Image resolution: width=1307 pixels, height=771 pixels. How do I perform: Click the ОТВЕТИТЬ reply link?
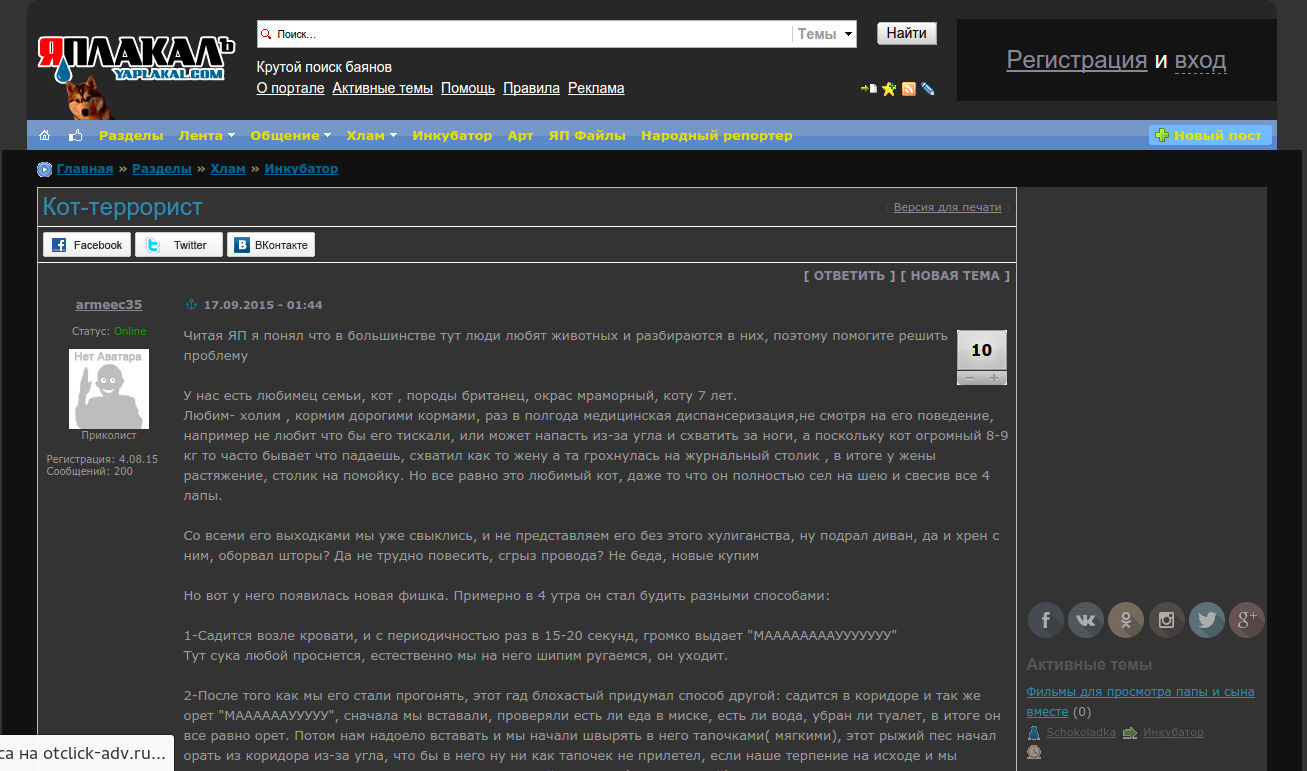850,276
